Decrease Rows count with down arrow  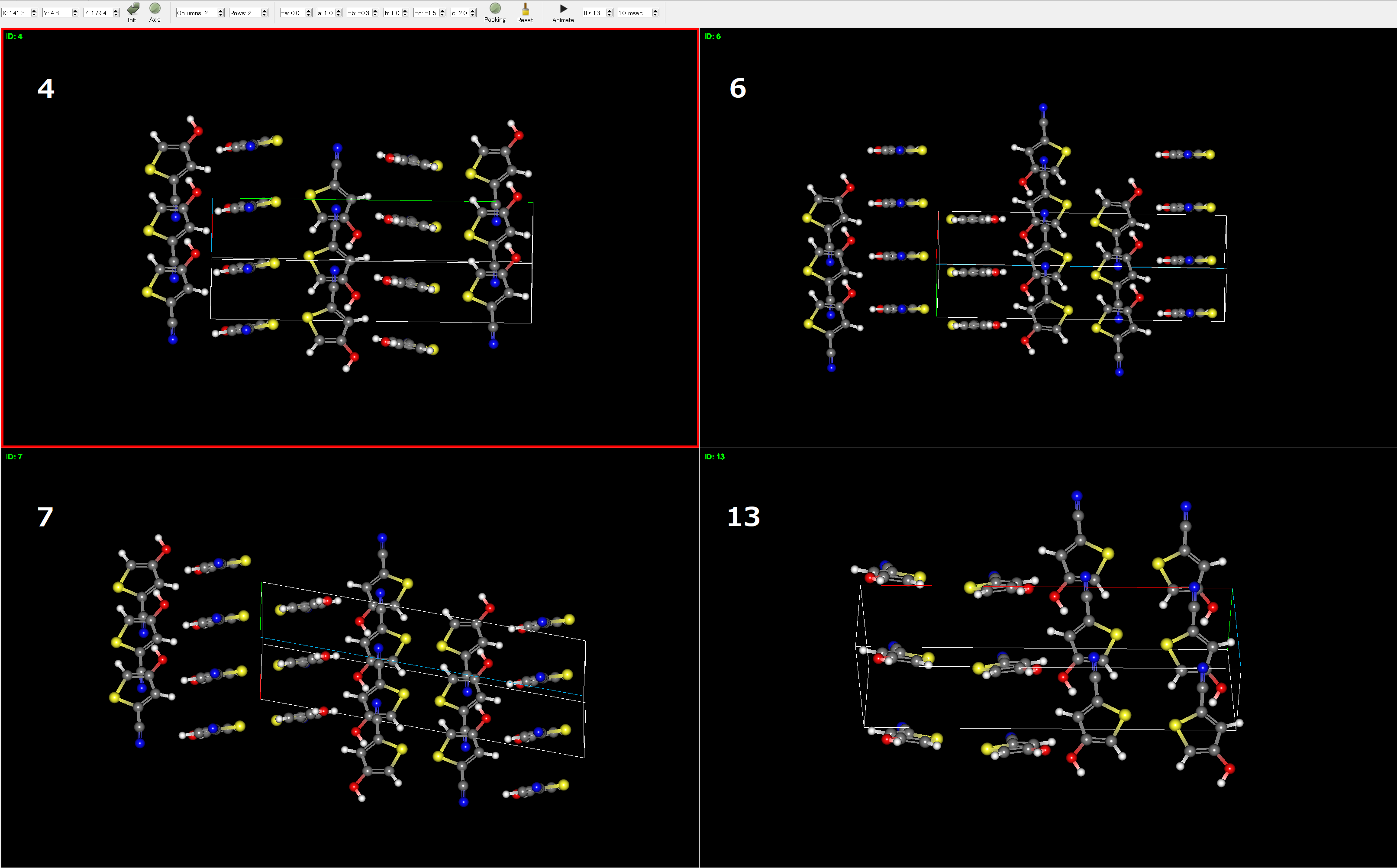pyautogui.click(x=265, y=15)
